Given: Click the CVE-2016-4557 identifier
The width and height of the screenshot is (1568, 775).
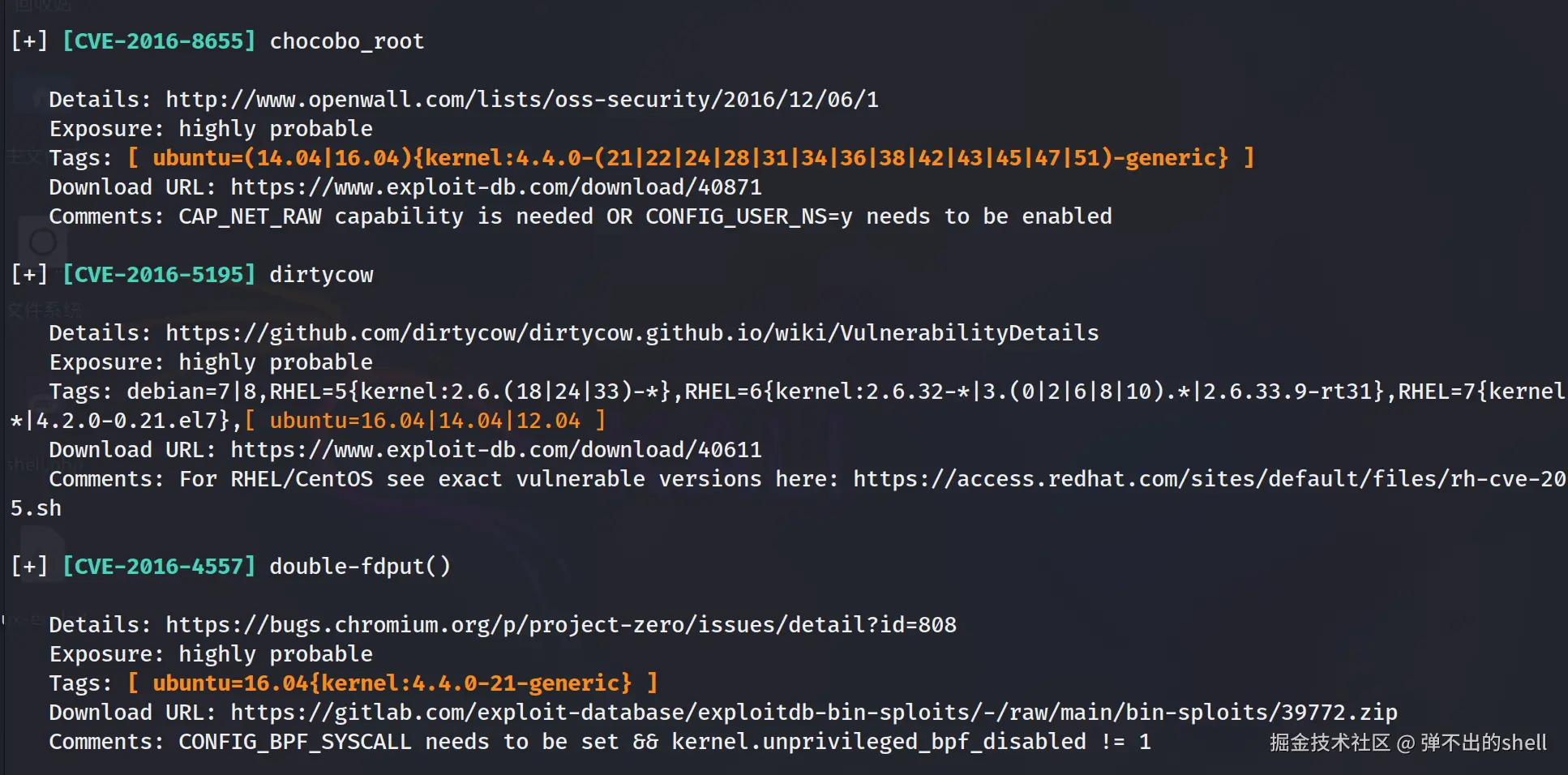Looking at the screenshot, I should click(159, 567).
